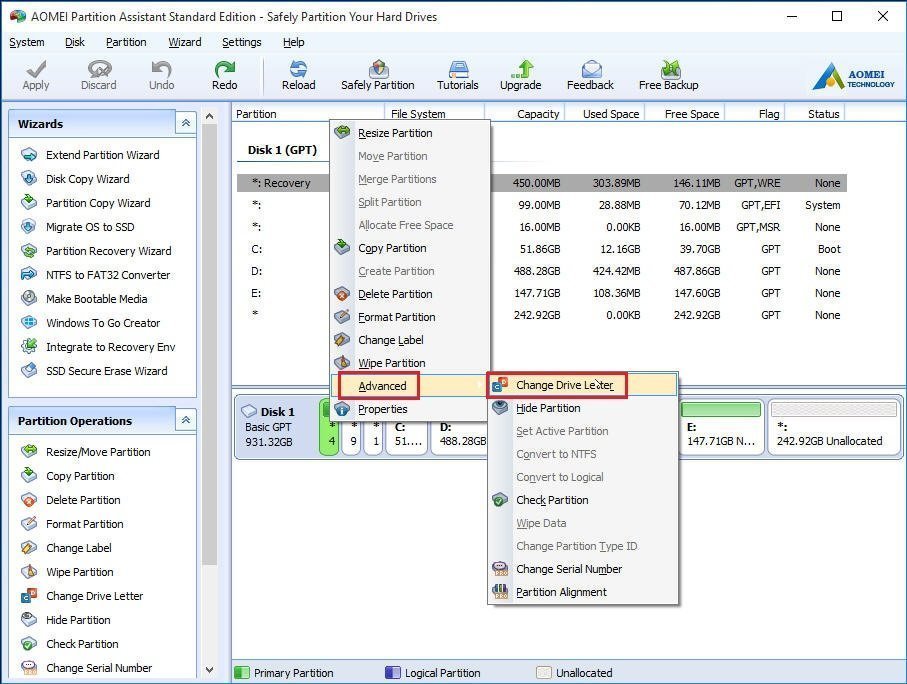The image size is (907, 684).
Task: Select the E: 147.71GB disk map block
Action: pos(721,427)
